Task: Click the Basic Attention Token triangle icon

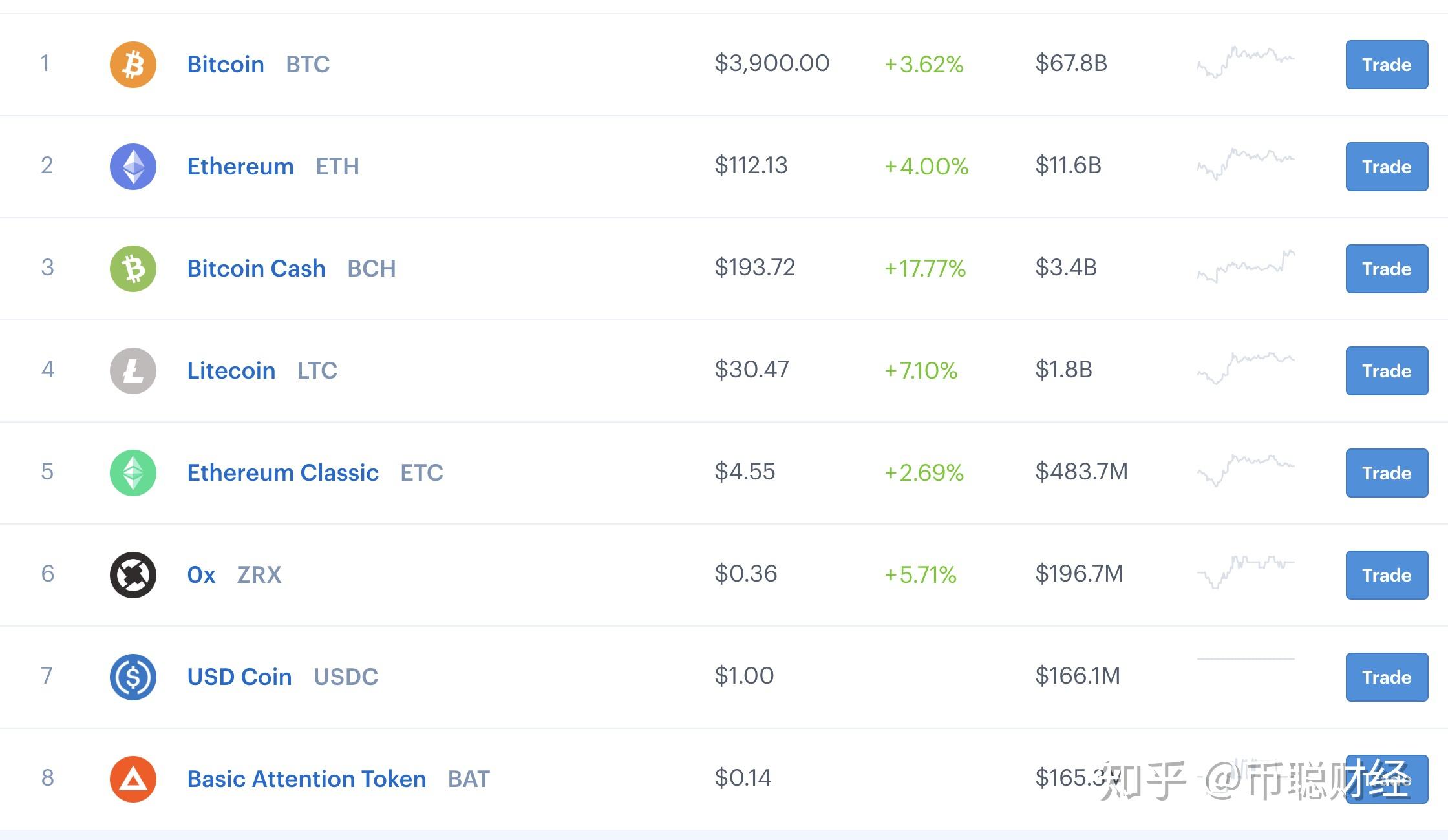Action: coord(133,779)
